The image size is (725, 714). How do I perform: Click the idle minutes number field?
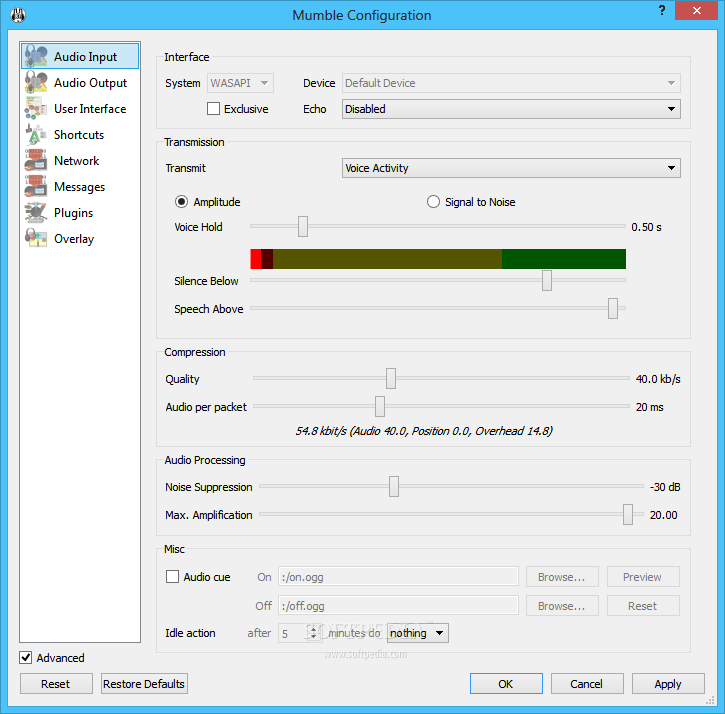(293, 633)
